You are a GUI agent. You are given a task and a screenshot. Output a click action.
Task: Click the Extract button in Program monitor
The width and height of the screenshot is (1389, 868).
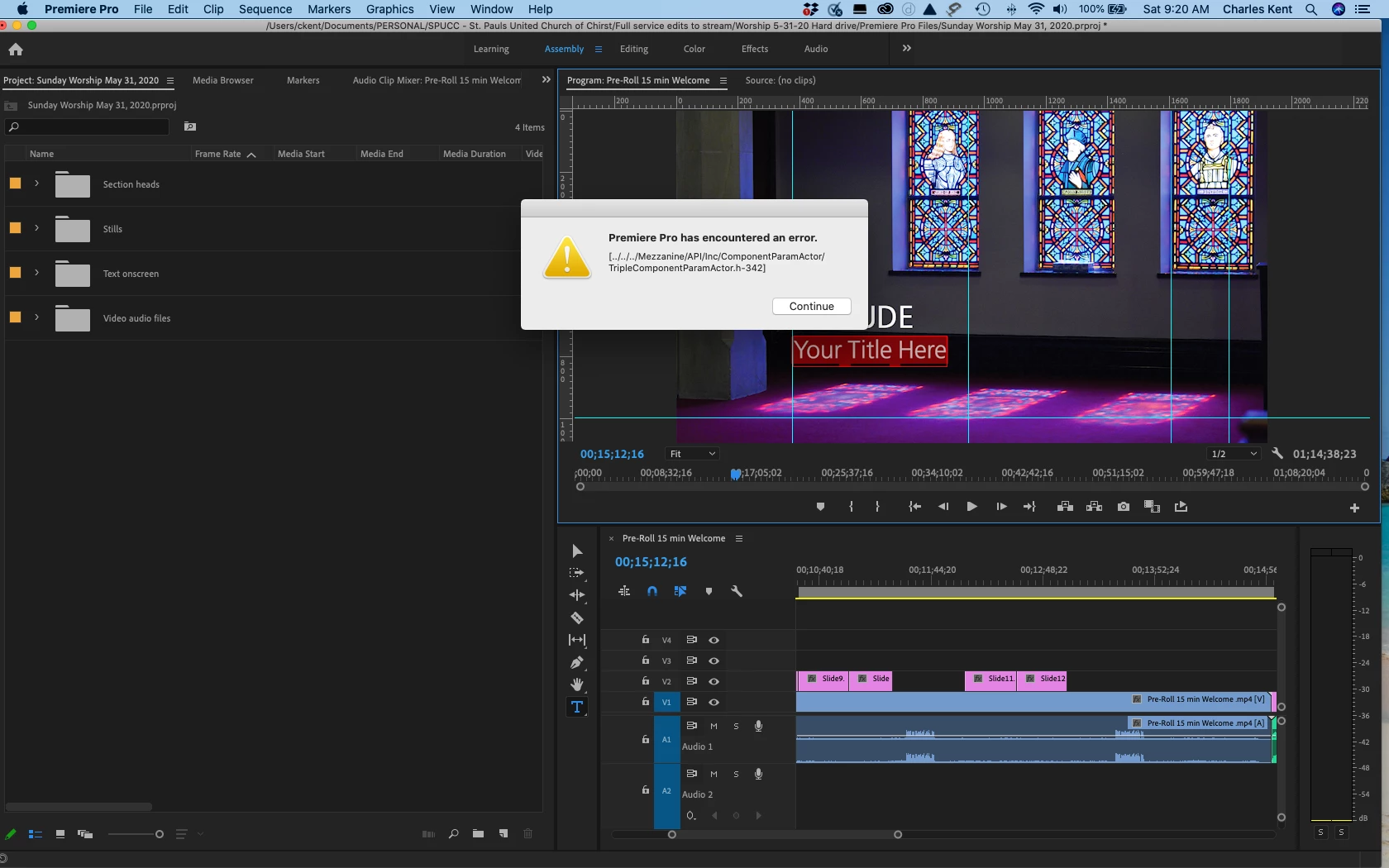click(x=1094, y=507)
